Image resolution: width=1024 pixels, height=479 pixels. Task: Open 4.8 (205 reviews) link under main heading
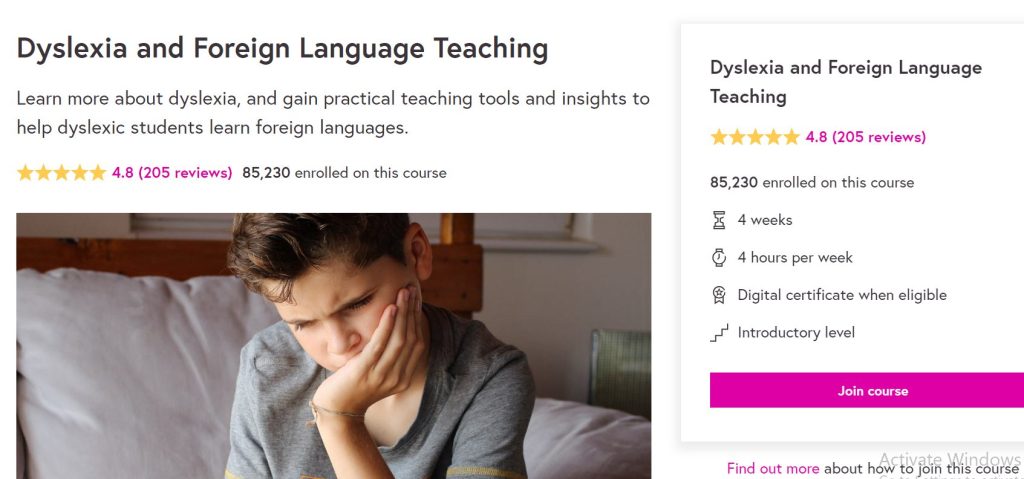(172, 173)
